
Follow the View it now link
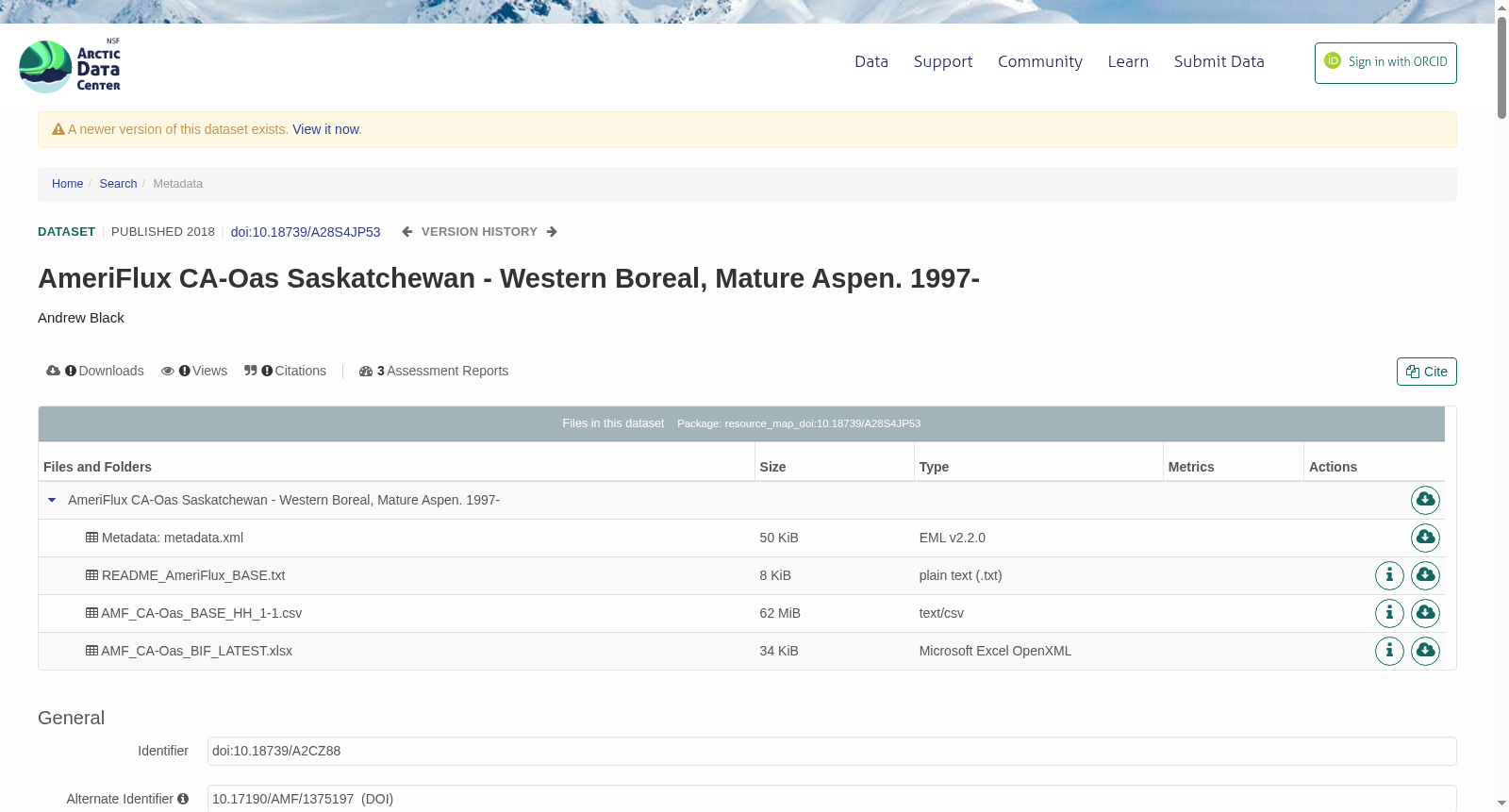point(325,129)
